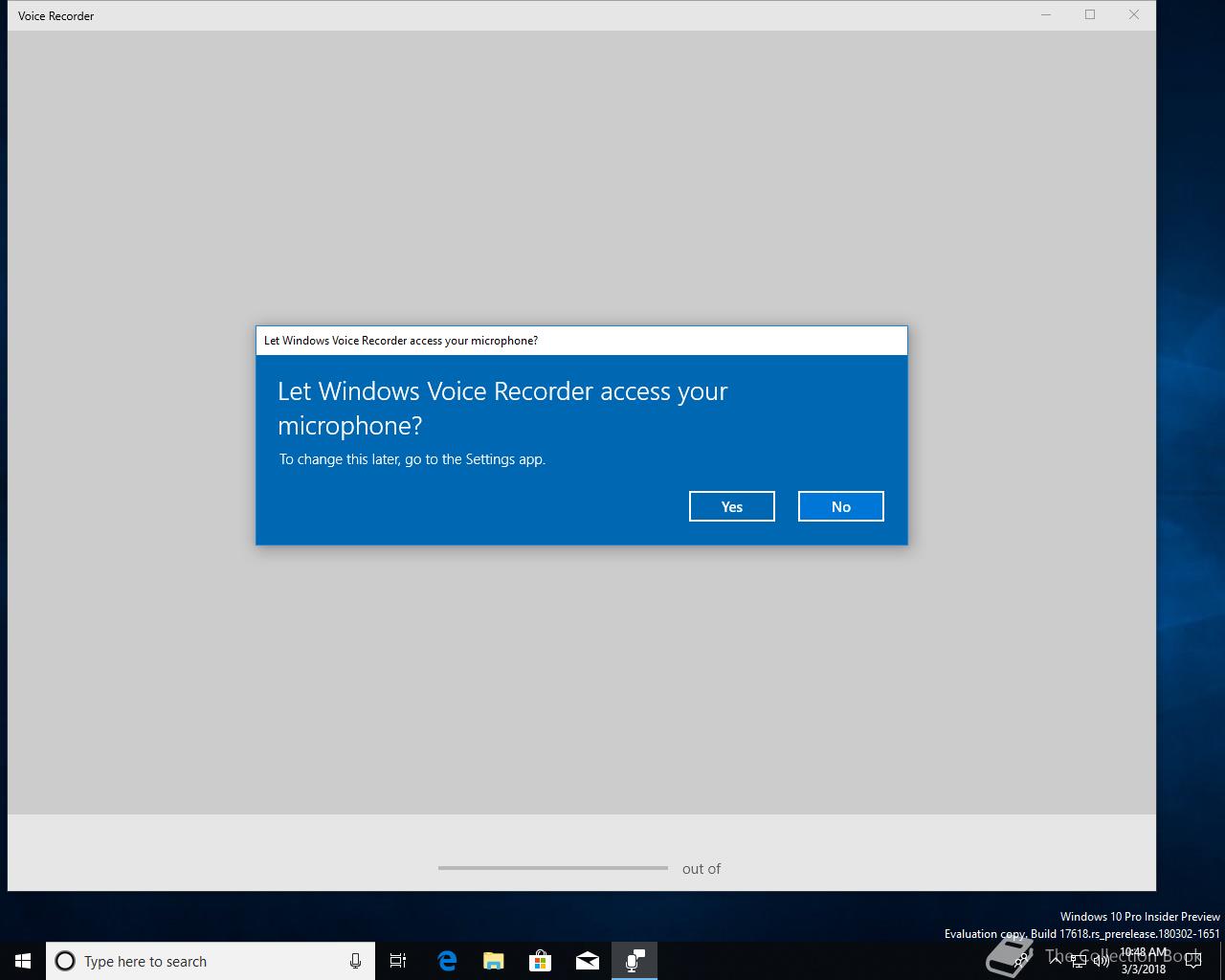Click the Voice Recorder window title
This screenshot has width=1225, height=980.
(56, 16)
